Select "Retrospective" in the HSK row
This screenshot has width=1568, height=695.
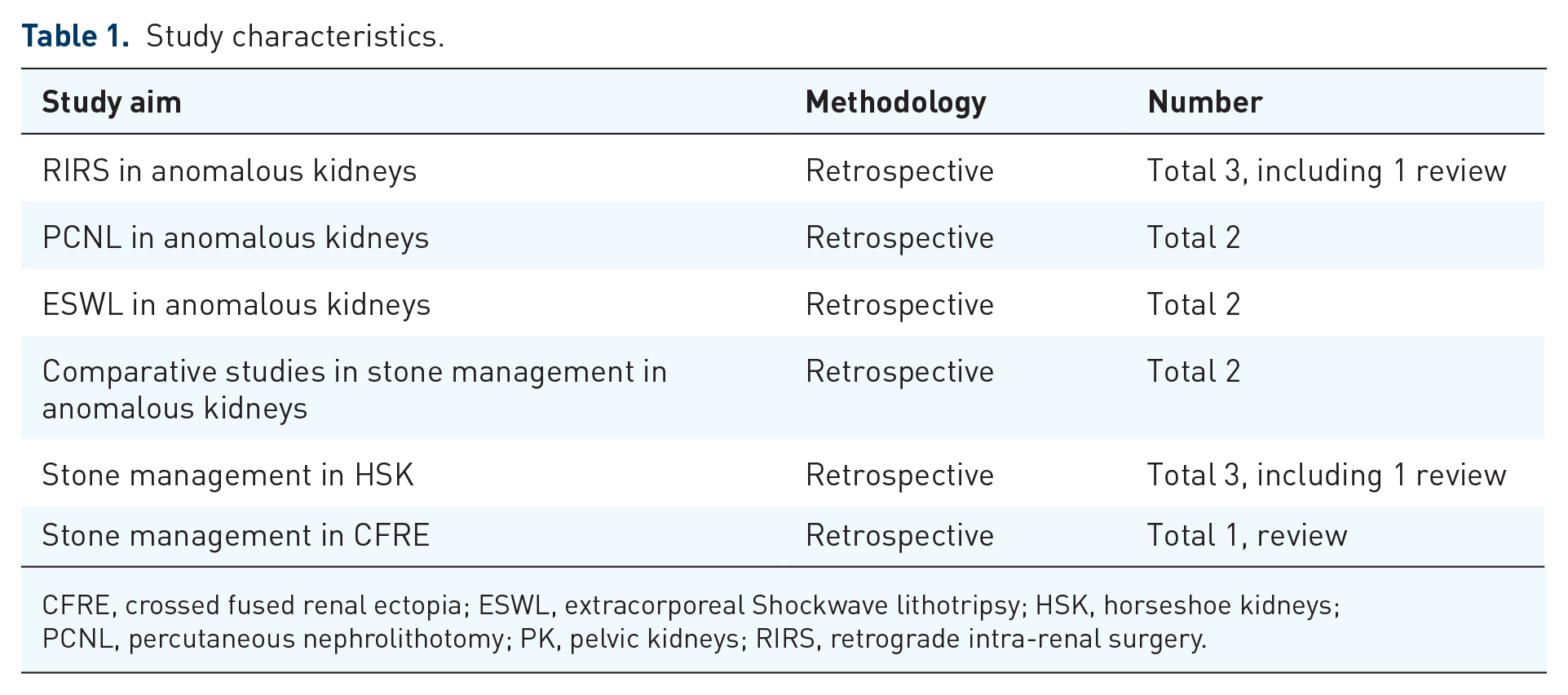click(x=899, y=476)
